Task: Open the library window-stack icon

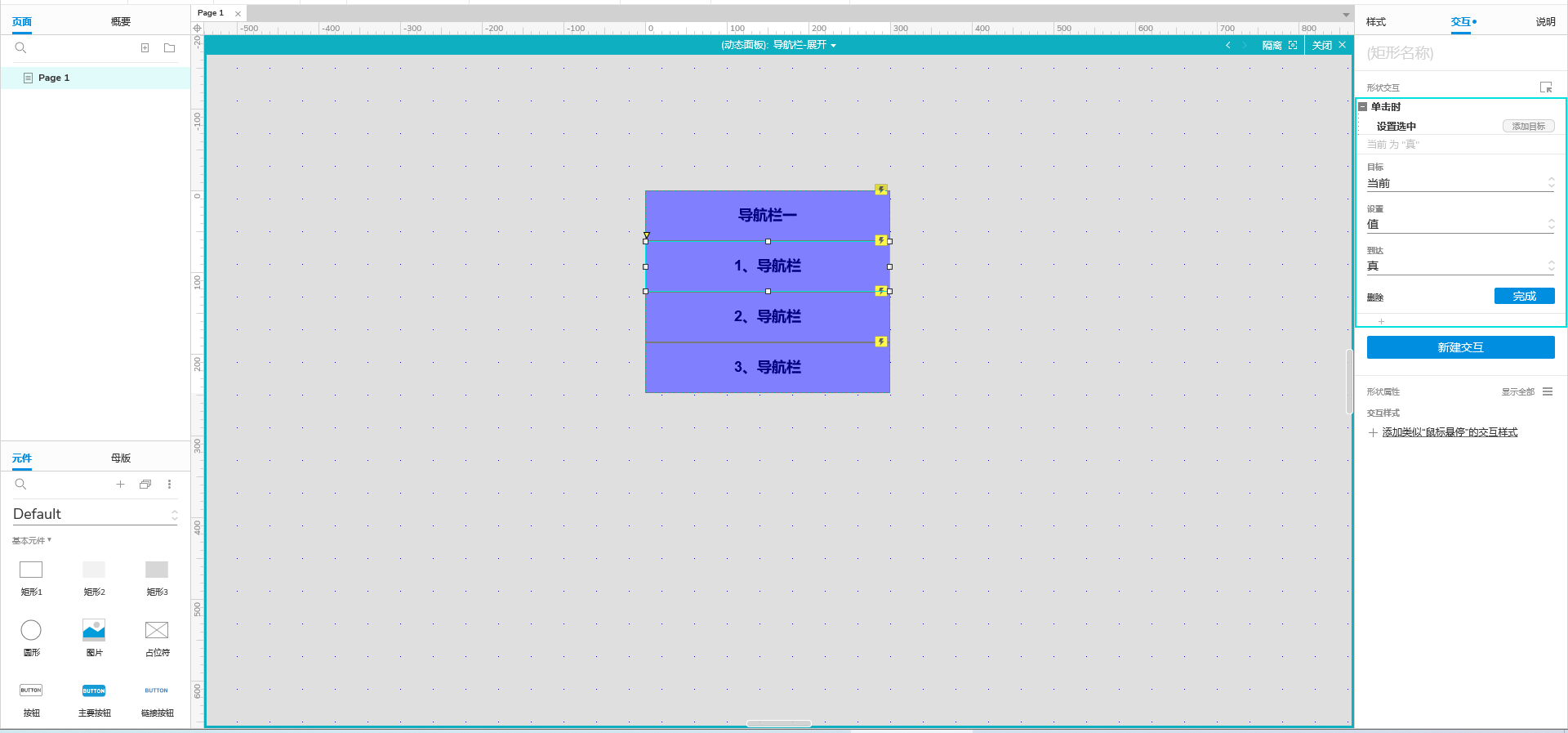Action: 145,485
